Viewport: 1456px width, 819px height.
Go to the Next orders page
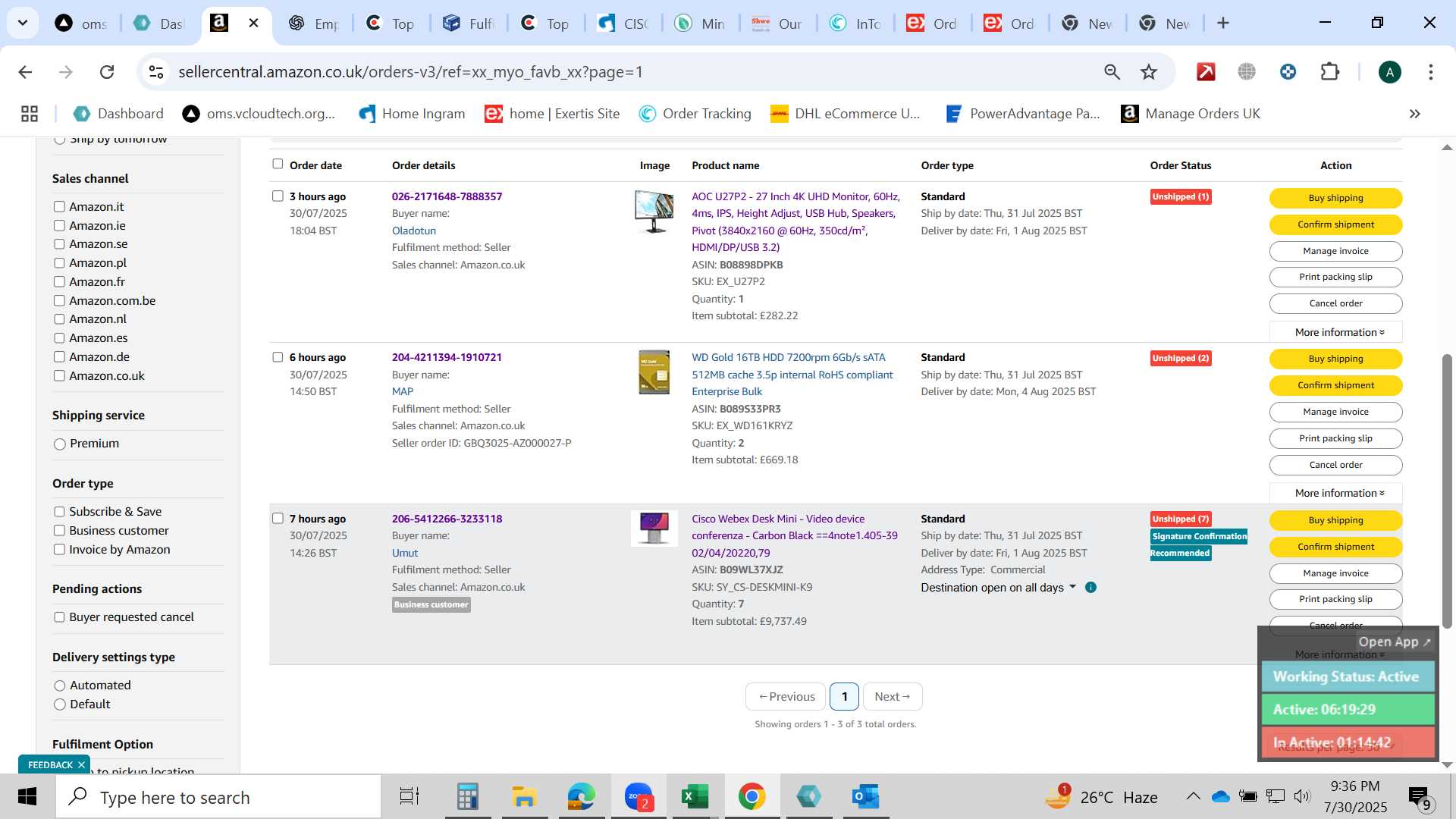point(892,697)
